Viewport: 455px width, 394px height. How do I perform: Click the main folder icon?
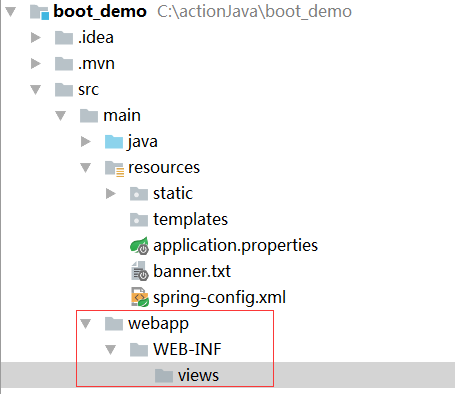click(x=89, y=116)
